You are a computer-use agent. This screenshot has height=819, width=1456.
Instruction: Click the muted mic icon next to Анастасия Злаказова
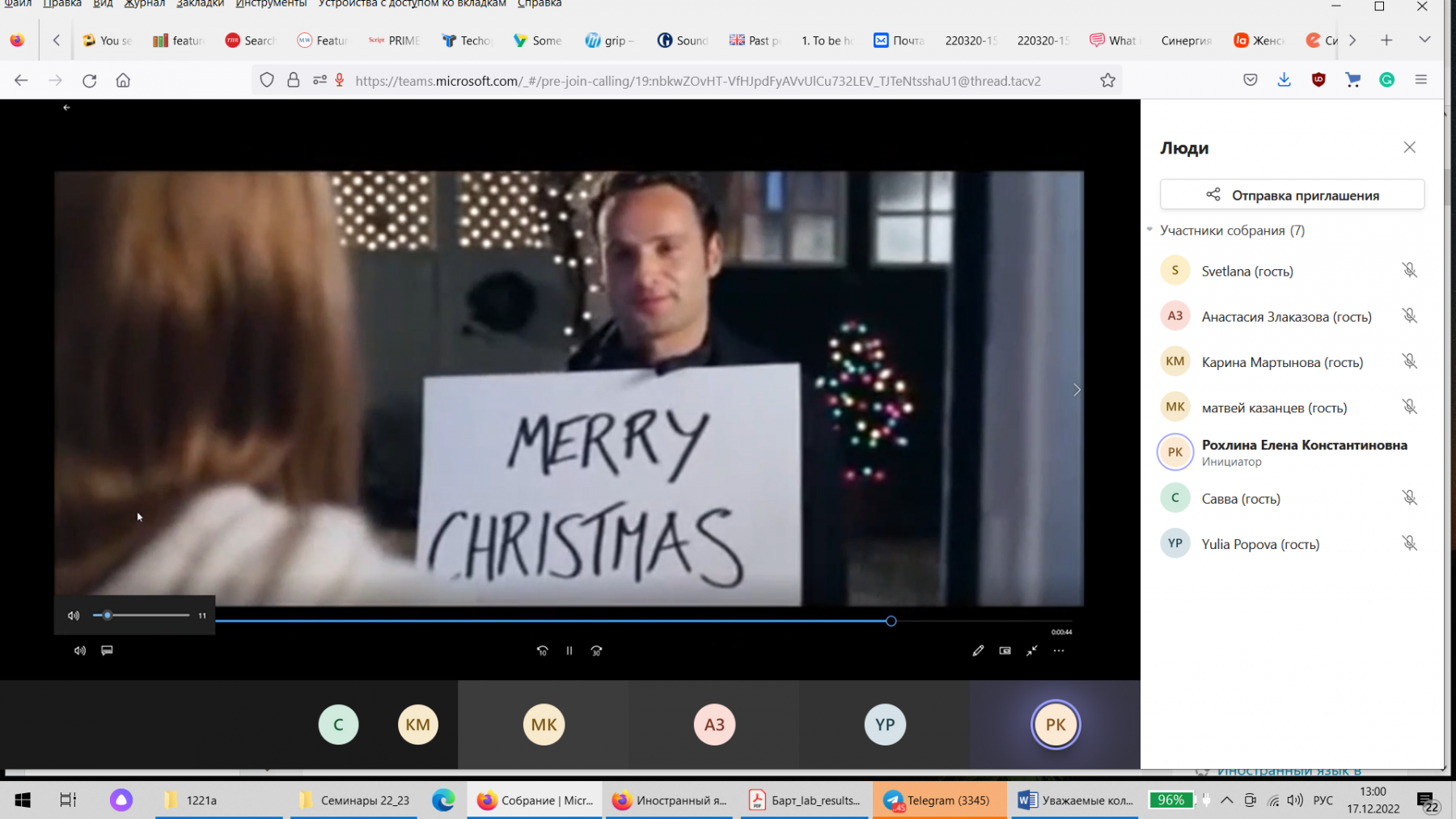[x=1410, y=316]
